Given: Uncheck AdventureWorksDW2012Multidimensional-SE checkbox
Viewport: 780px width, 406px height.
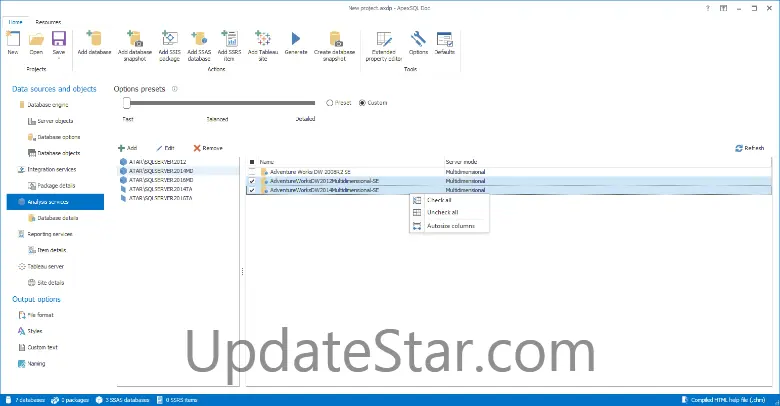Looking at the screenshot, I should [x=252, y=181].
